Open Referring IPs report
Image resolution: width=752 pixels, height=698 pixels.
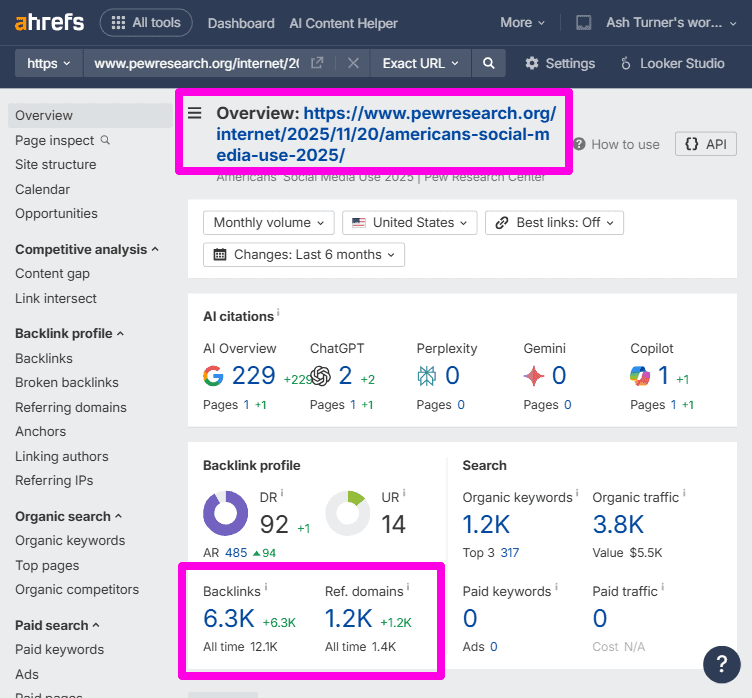[54, 480]
